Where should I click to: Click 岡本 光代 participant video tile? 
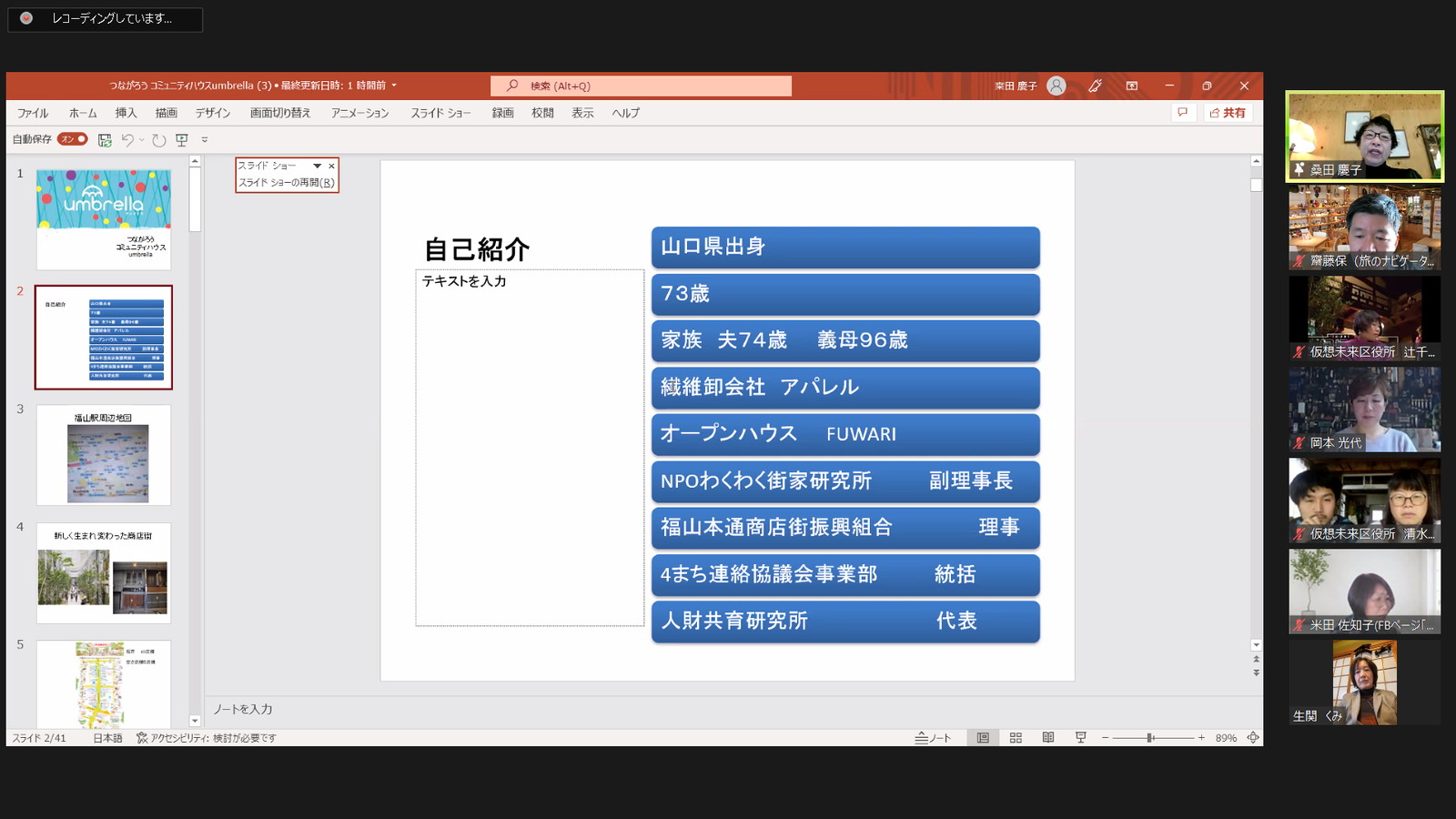coord(1364,409)
